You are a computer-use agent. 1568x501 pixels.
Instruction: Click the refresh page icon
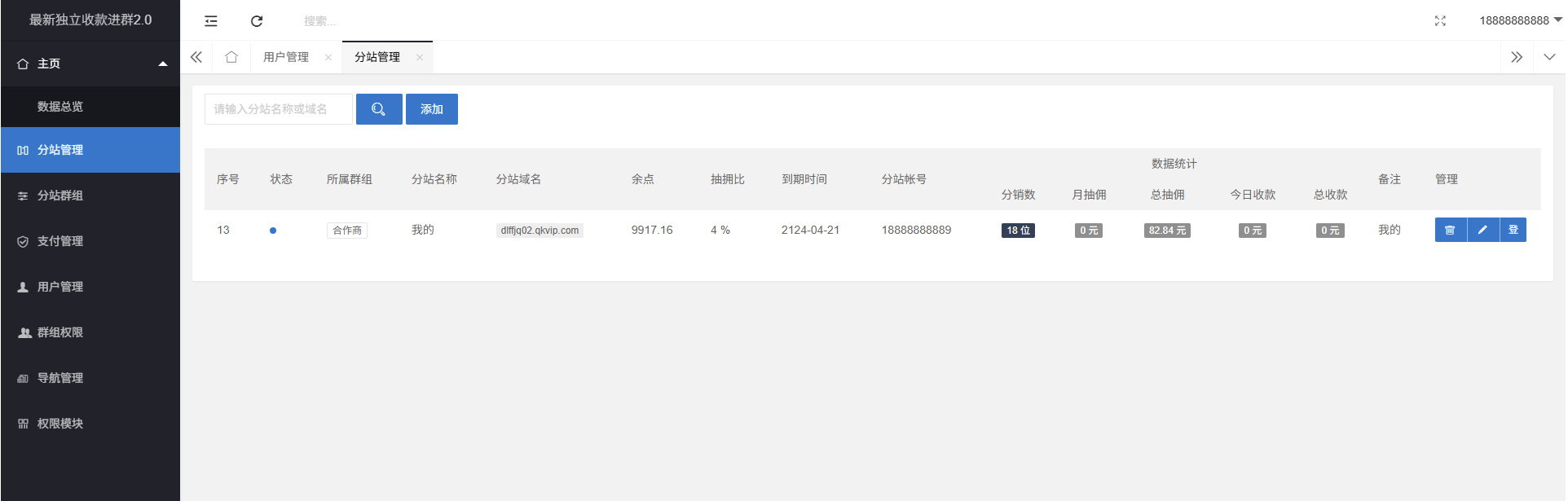pos(257,21)
